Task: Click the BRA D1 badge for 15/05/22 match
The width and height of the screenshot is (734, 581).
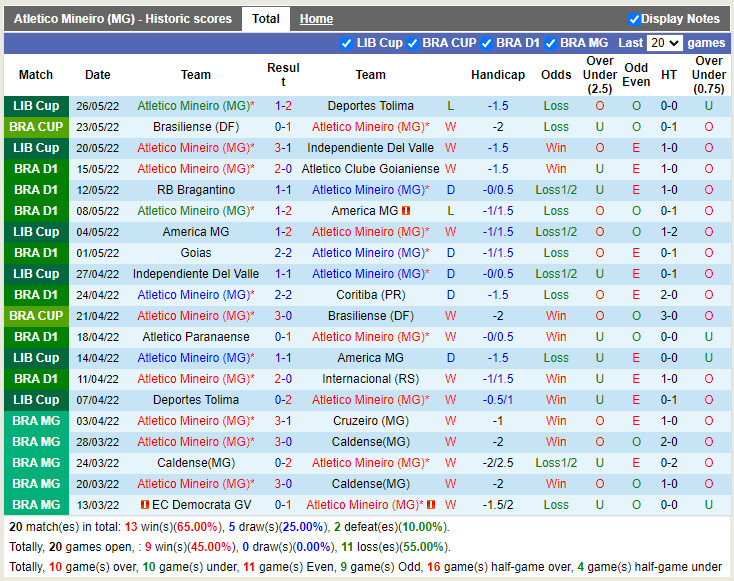Action: point(36,169)
